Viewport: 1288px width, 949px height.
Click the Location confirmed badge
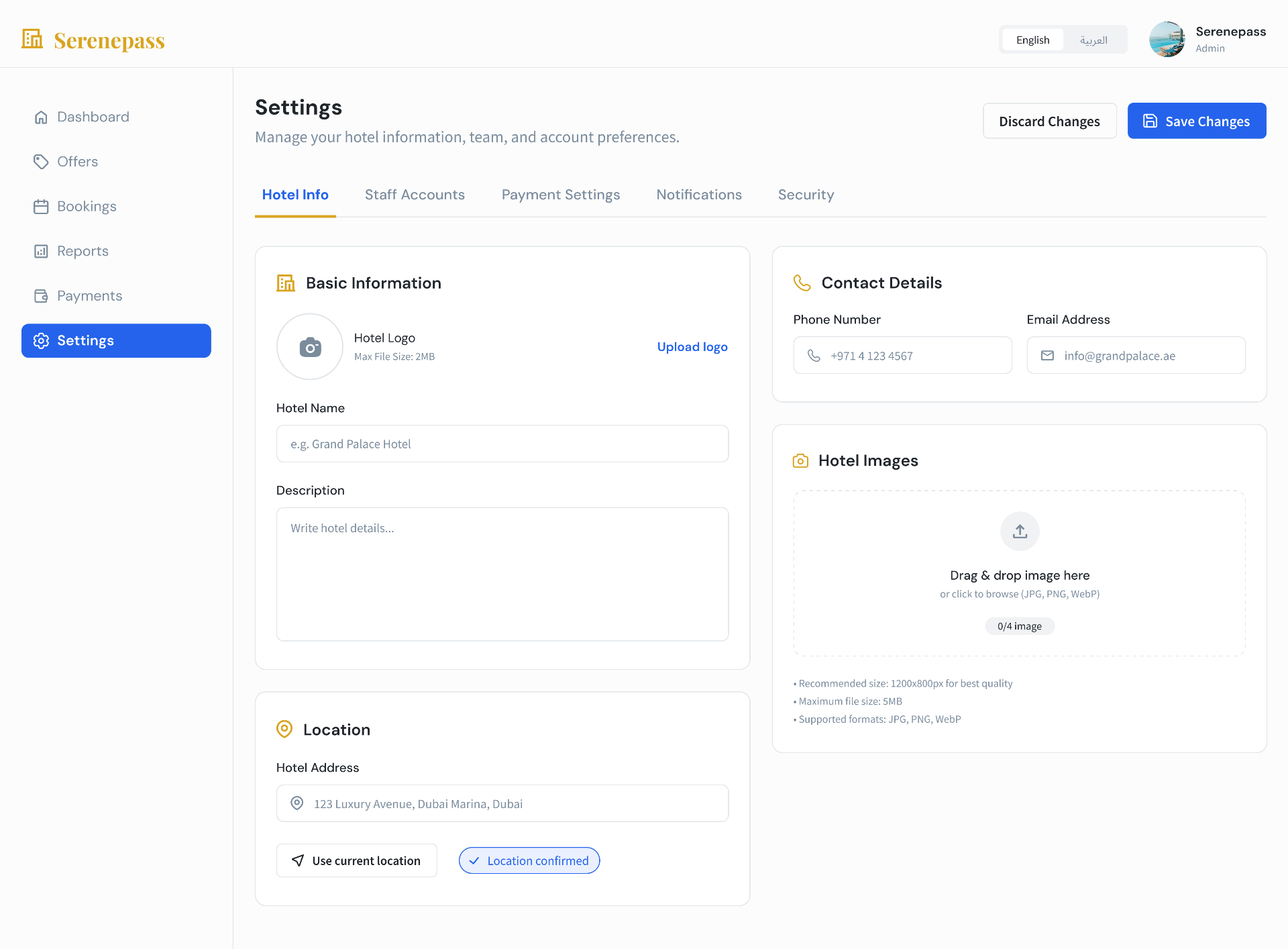[529, 860]
